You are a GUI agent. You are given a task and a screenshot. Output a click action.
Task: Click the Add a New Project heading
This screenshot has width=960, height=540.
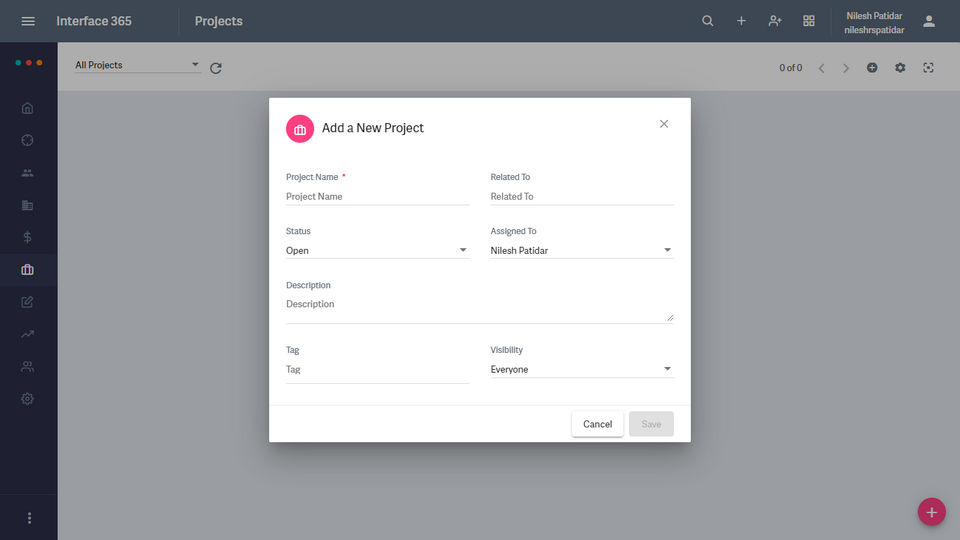373,128
